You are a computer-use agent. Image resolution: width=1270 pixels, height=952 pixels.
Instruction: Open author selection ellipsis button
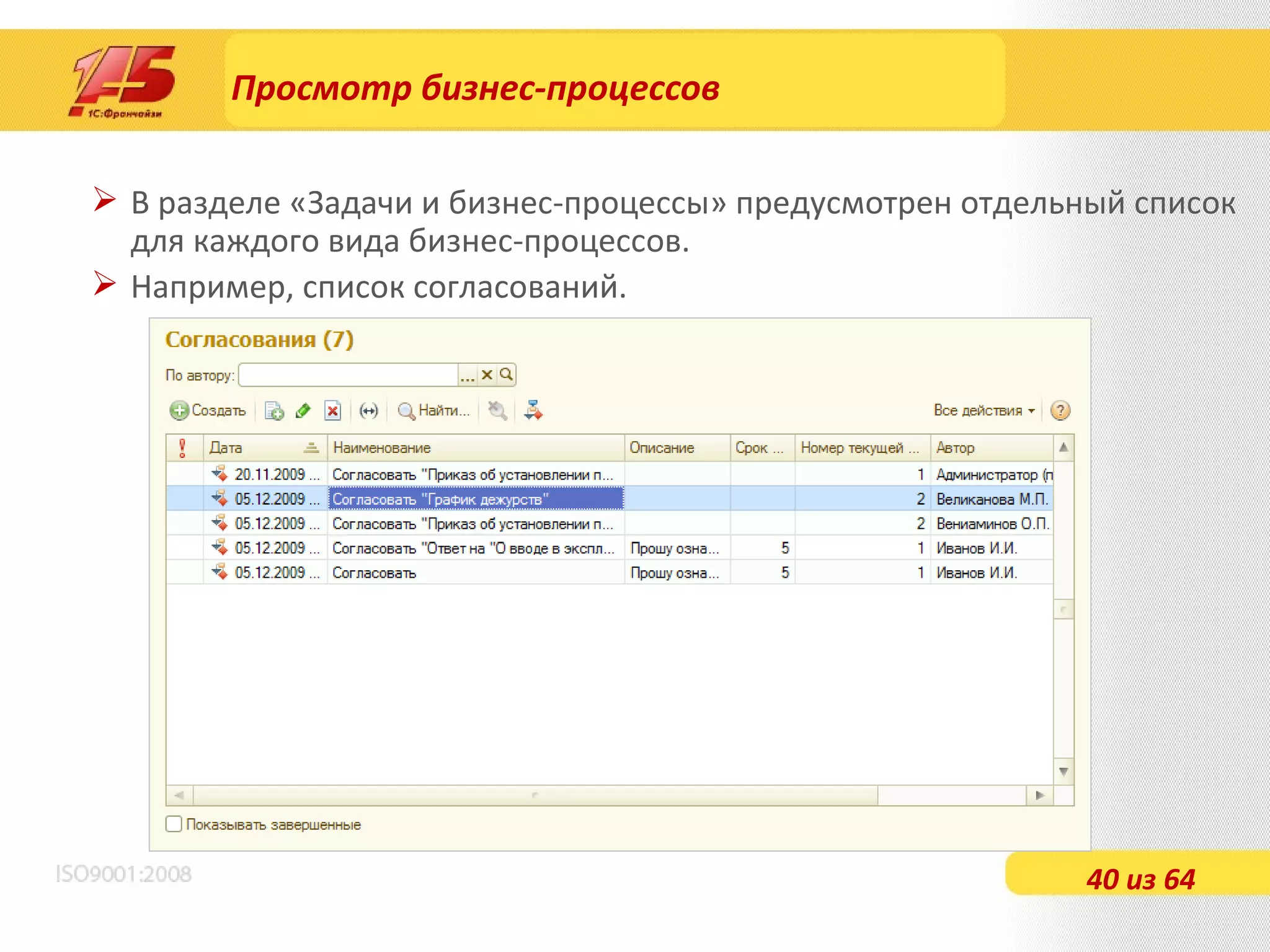pos(468,376)
